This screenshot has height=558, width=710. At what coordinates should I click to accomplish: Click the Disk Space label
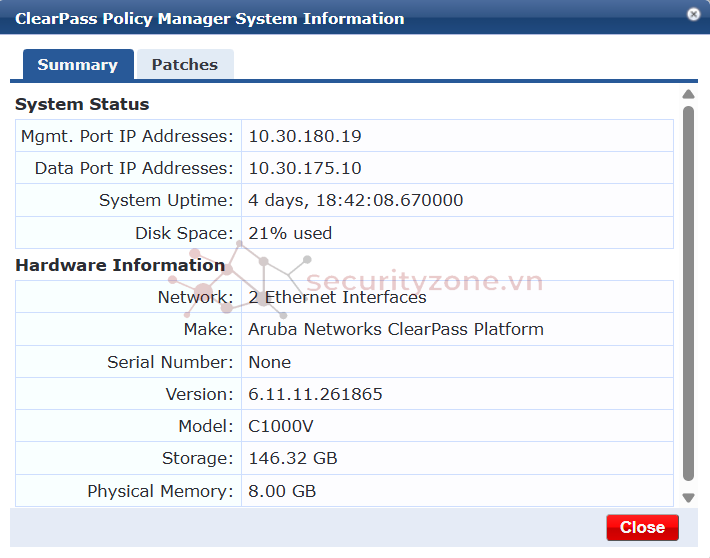click(x=184, y=233)
